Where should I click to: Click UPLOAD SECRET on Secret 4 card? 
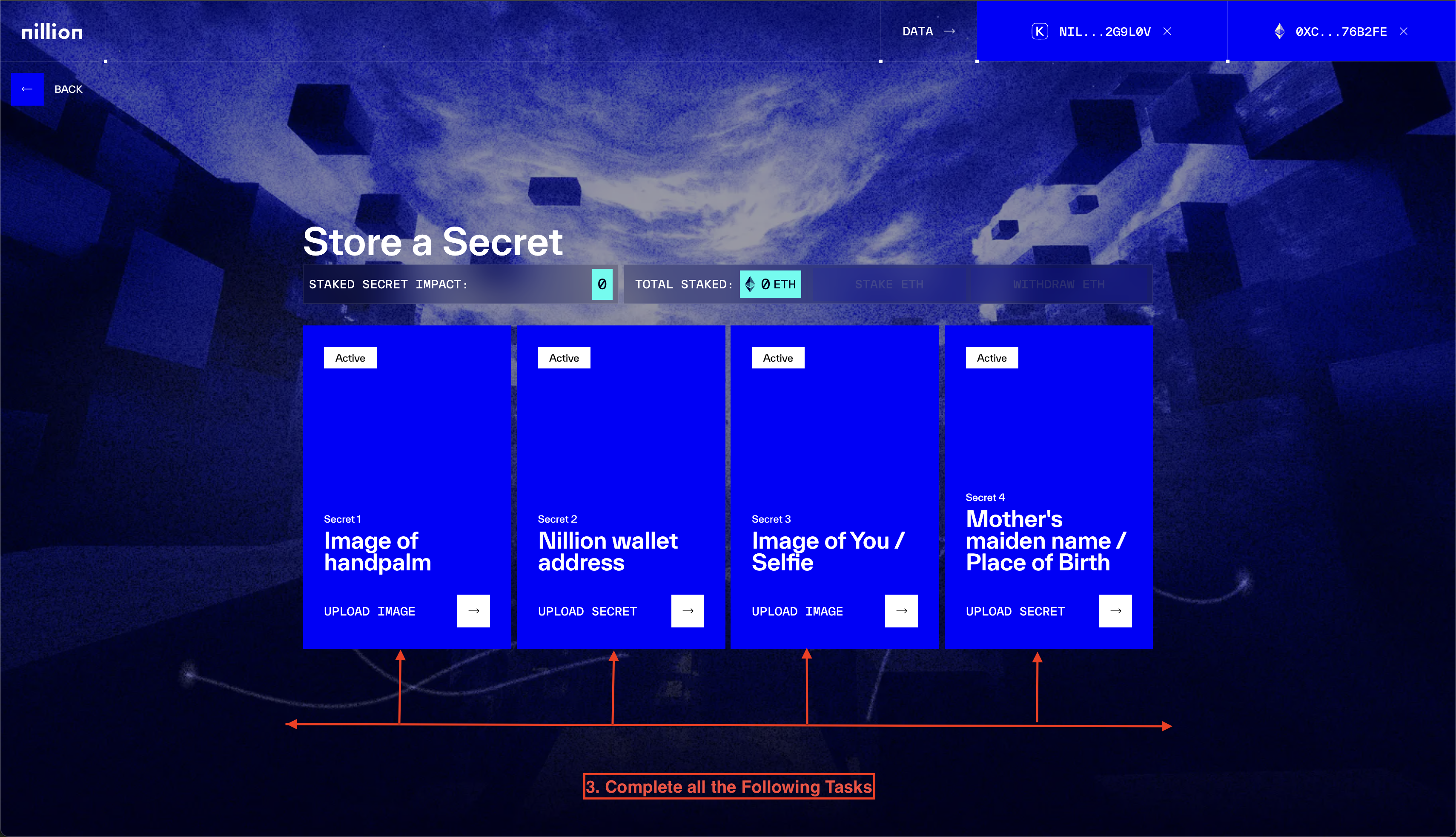[x=1015, y=611]
